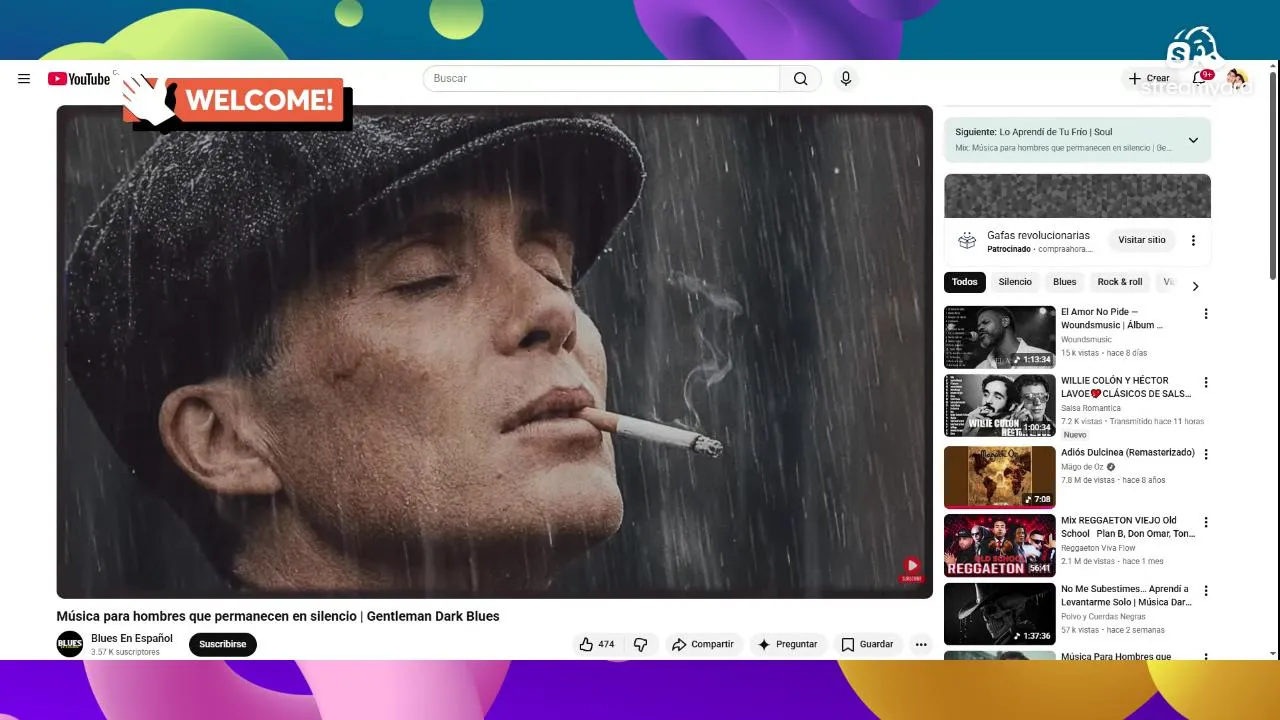Open options for Gafas revolucionarias ad
This screenshot has height=720, width=1280.
pyautogui.click(x=1193, y=240)
